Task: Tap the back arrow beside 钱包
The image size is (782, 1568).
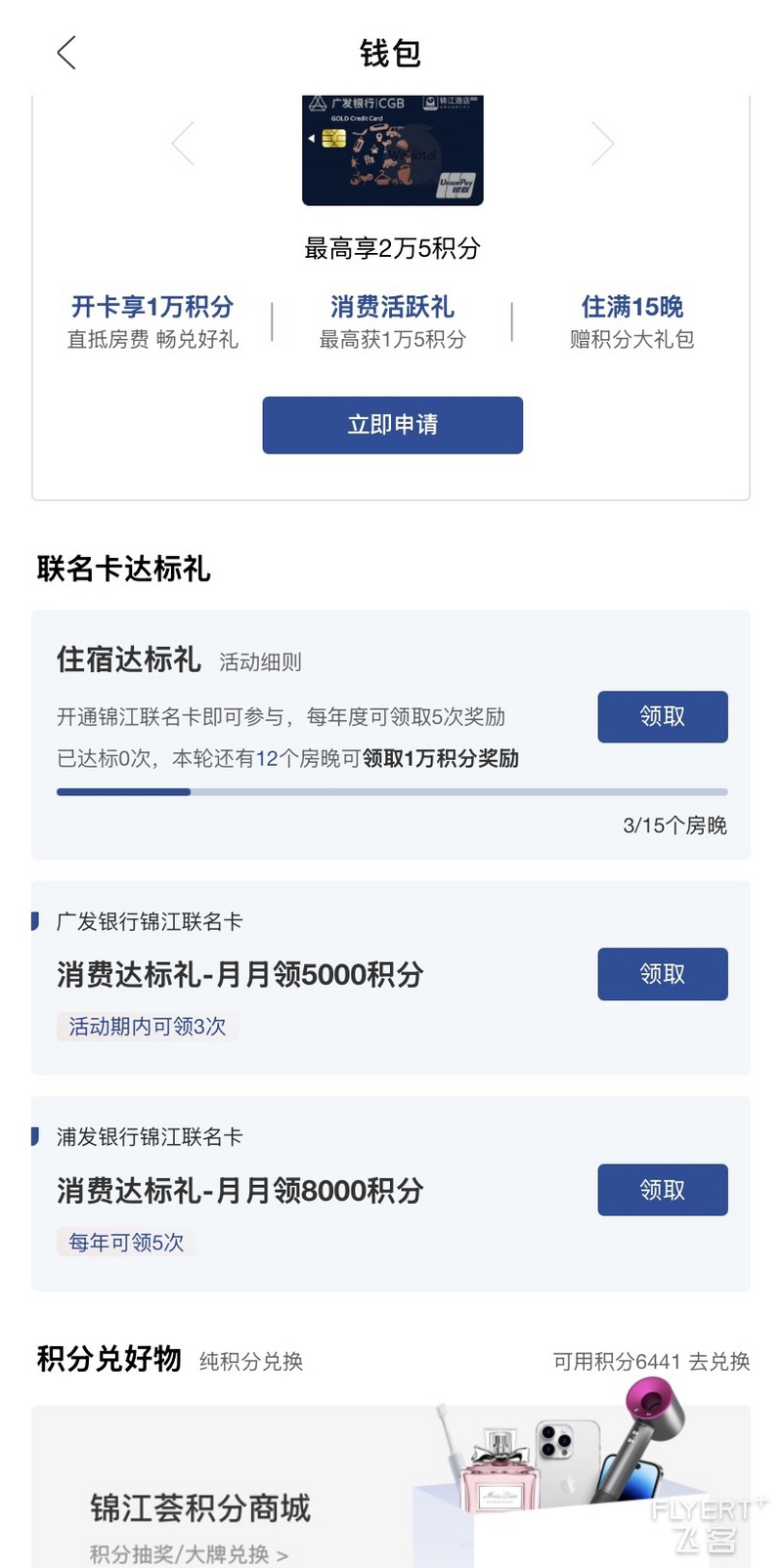Action: pyautogui.click(x=66, y=53)
